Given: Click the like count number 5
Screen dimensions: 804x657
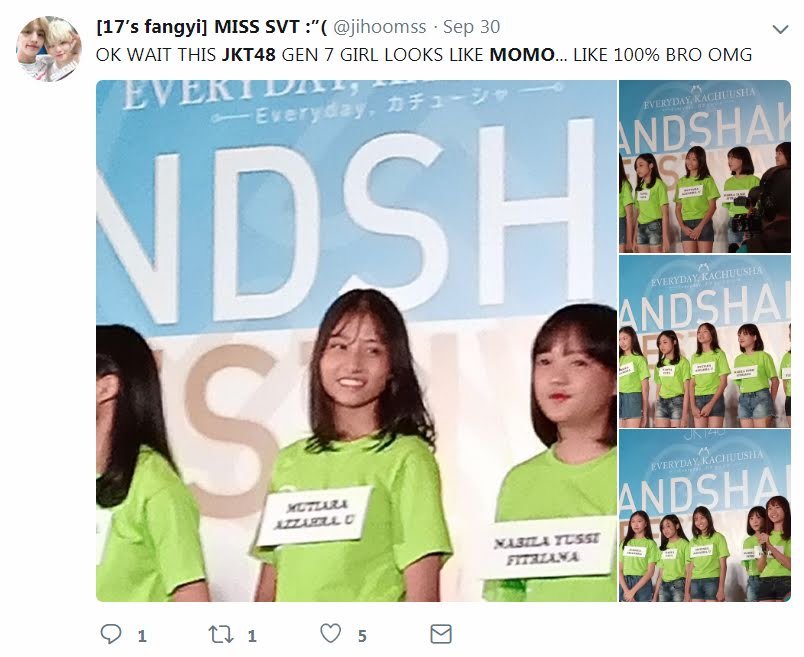Looking at the screenshot, I should pyautogui.click(x=362, y=636).
